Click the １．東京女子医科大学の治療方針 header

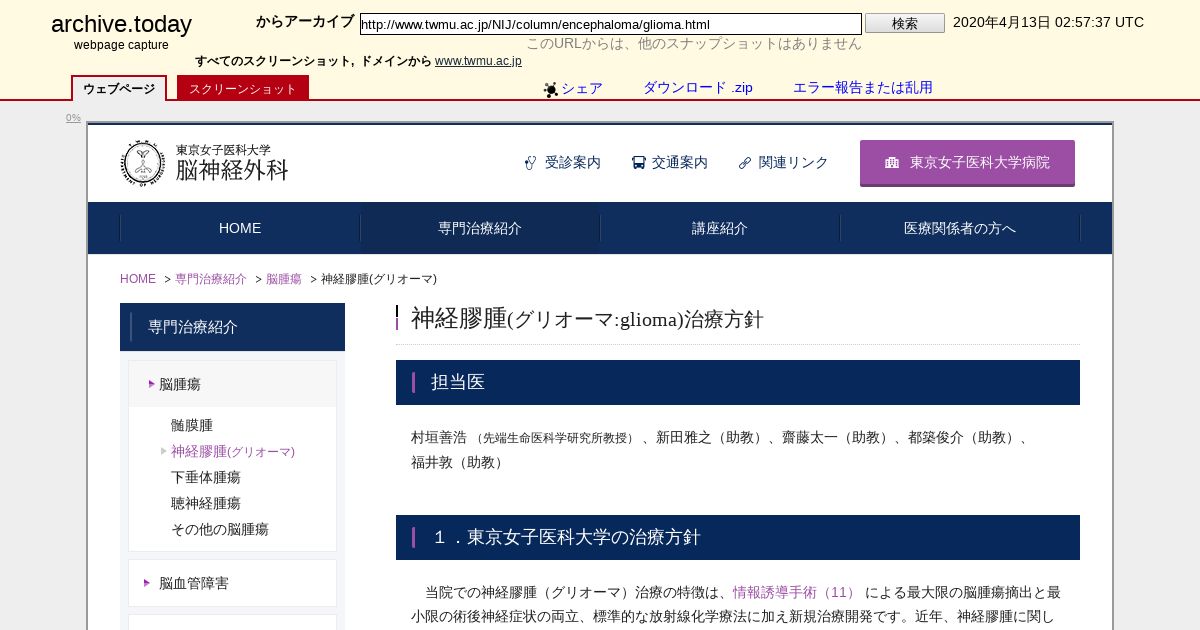(738, 537)
